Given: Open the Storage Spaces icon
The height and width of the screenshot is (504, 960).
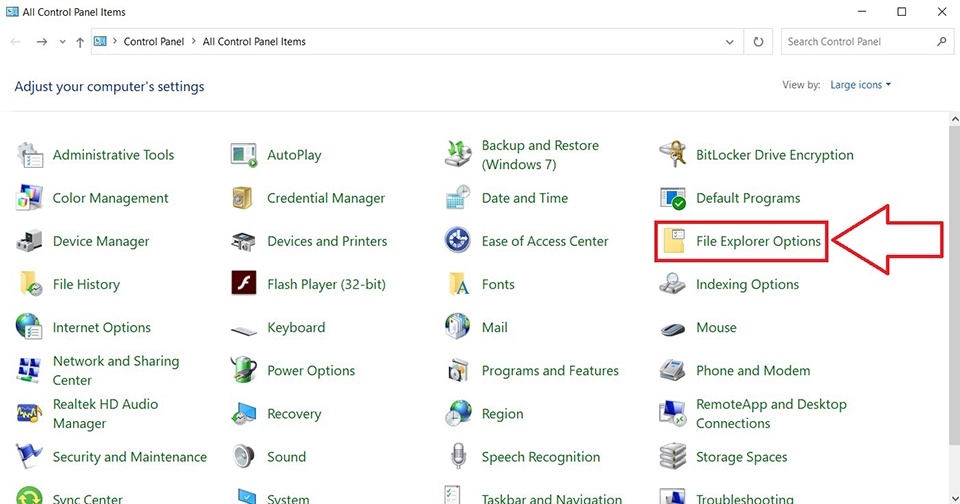Looking at the screenshot, I should pos(672,456).
